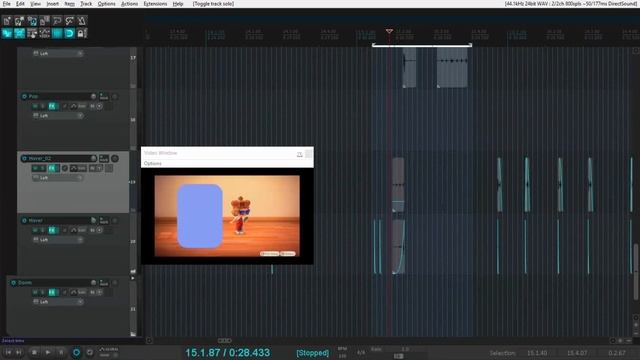Toggle snap button in main toolbar
Image resolution: width=640 pixels, height=360 pixels.
tap(69, 33)
